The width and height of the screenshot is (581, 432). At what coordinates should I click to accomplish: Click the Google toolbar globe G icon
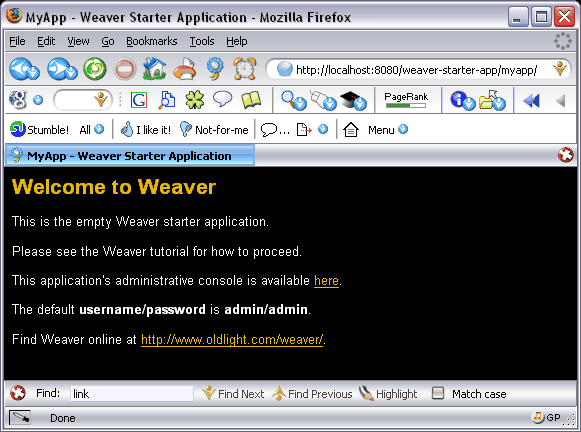18,100
